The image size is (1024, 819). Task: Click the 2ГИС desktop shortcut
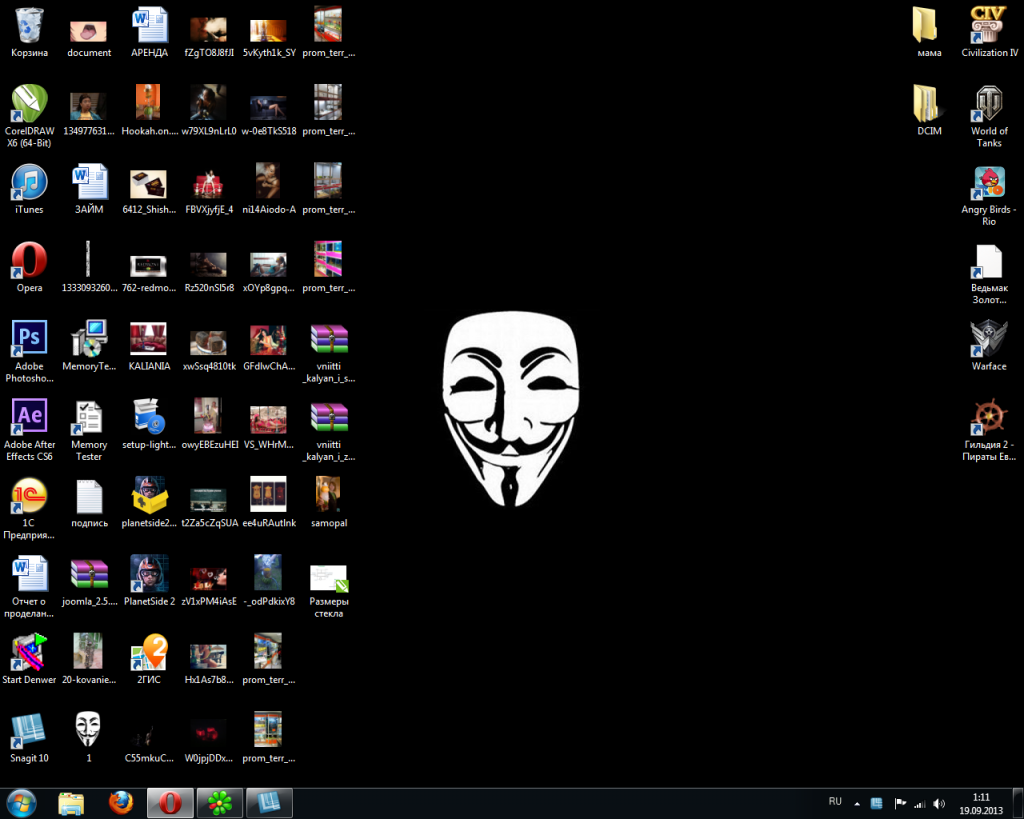pyautogui.click(x=148, y=652)
